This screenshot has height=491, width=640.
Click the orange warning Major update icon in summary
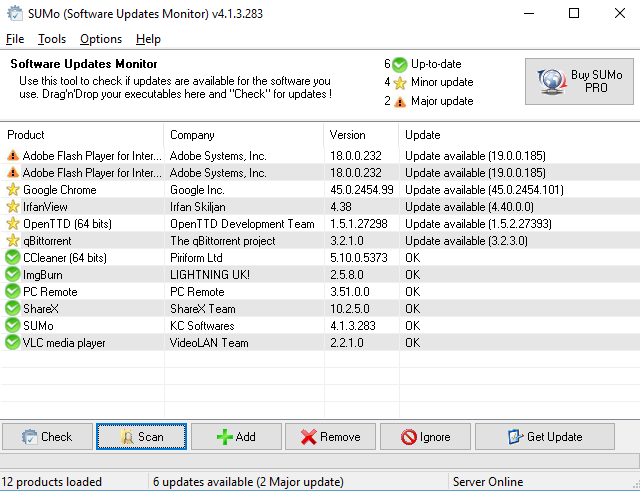click(x=400, y=101)
